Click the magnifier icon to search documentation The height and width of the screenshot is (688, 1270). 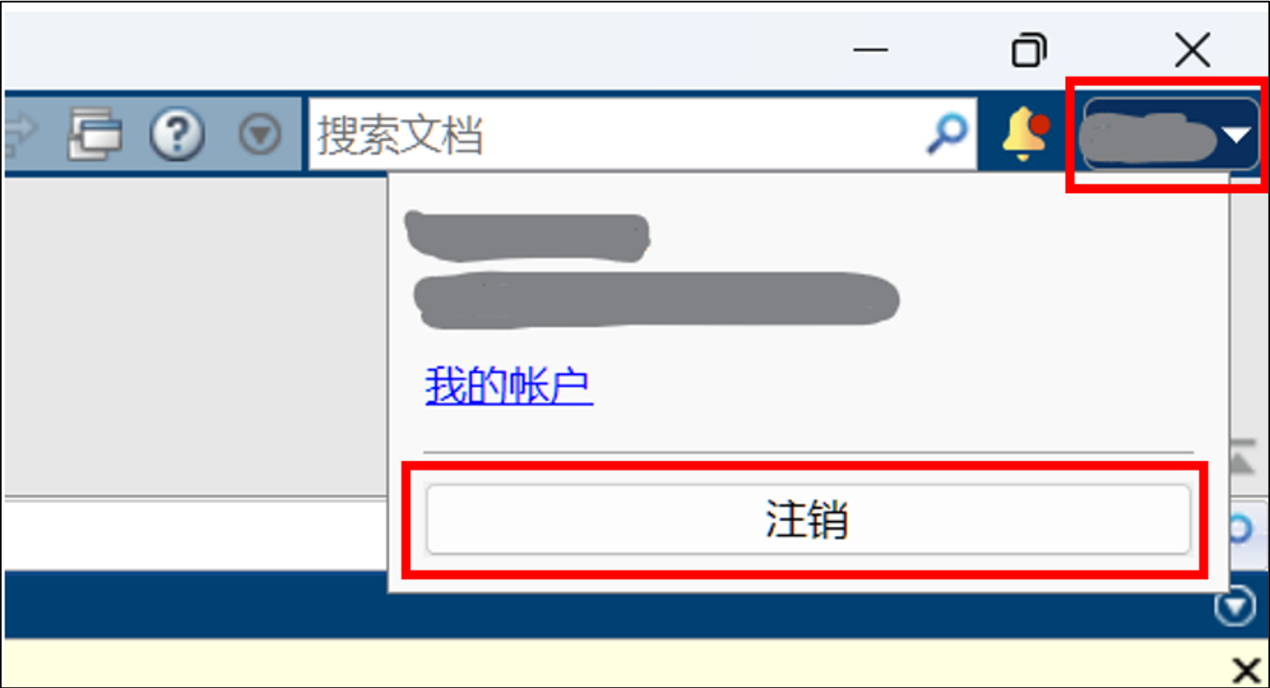click(947, 134)
